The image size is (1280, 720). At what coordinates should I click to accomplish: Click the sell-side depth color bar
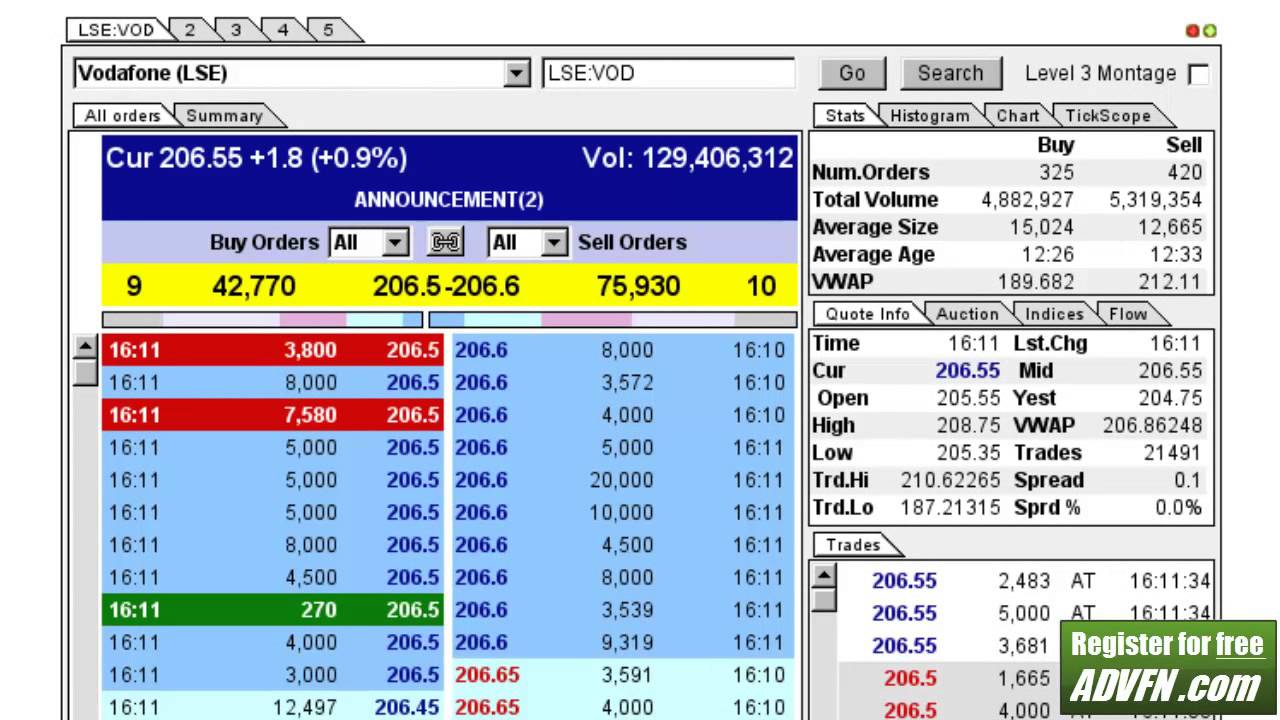tap(613, 320)
